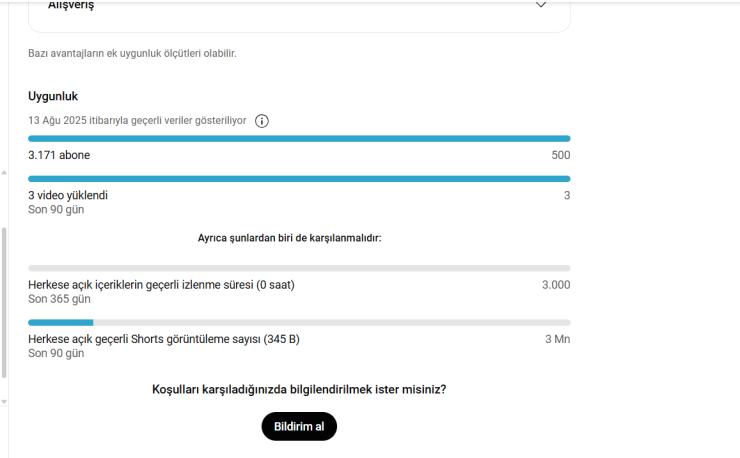Click the scroll down arrow on left scrollbar
Image resolution: width=740 pixels, height=458 pixels.
(x=4, y=402)
